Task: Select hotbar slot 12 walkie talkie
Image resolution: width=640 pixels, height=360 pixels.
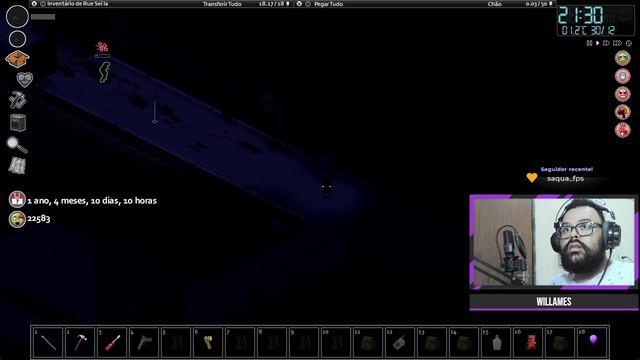Action: point(400,342)
